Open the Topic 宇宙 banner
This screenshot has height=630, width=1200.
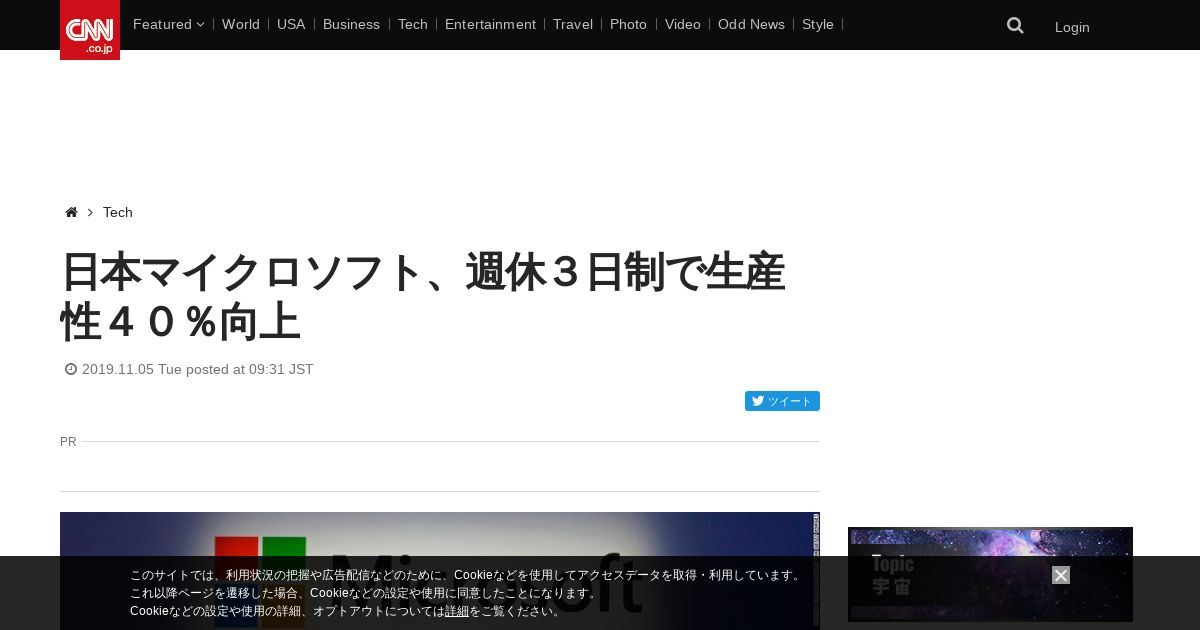point(990,574)
